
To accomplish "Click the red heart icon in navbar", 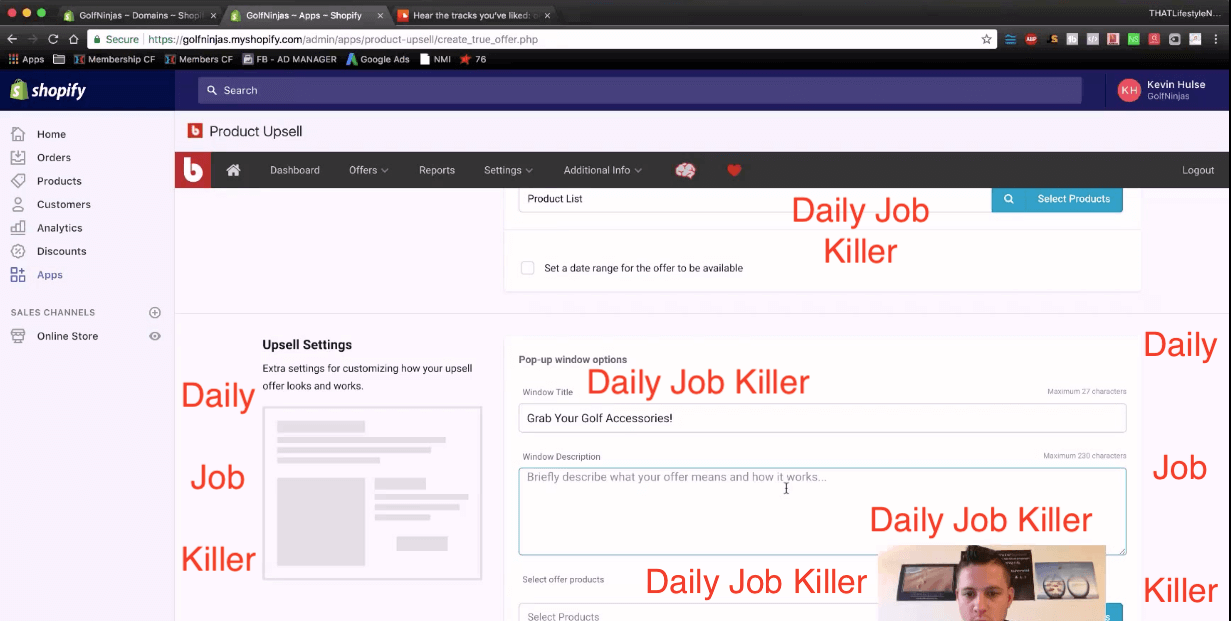I will (x=734, y=170).
